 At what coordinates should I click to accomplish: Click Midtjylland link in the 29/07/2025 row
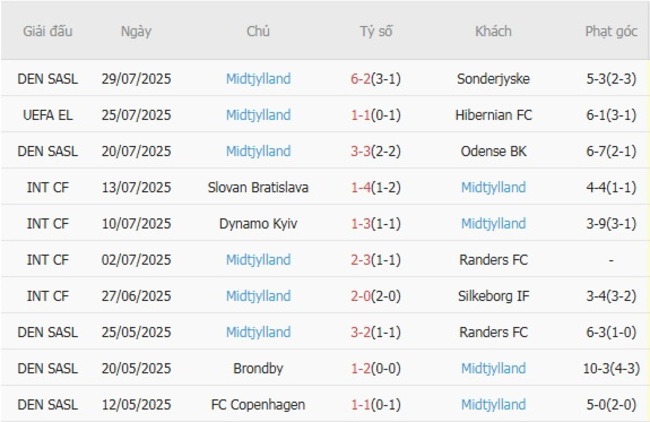coord(258,79)
